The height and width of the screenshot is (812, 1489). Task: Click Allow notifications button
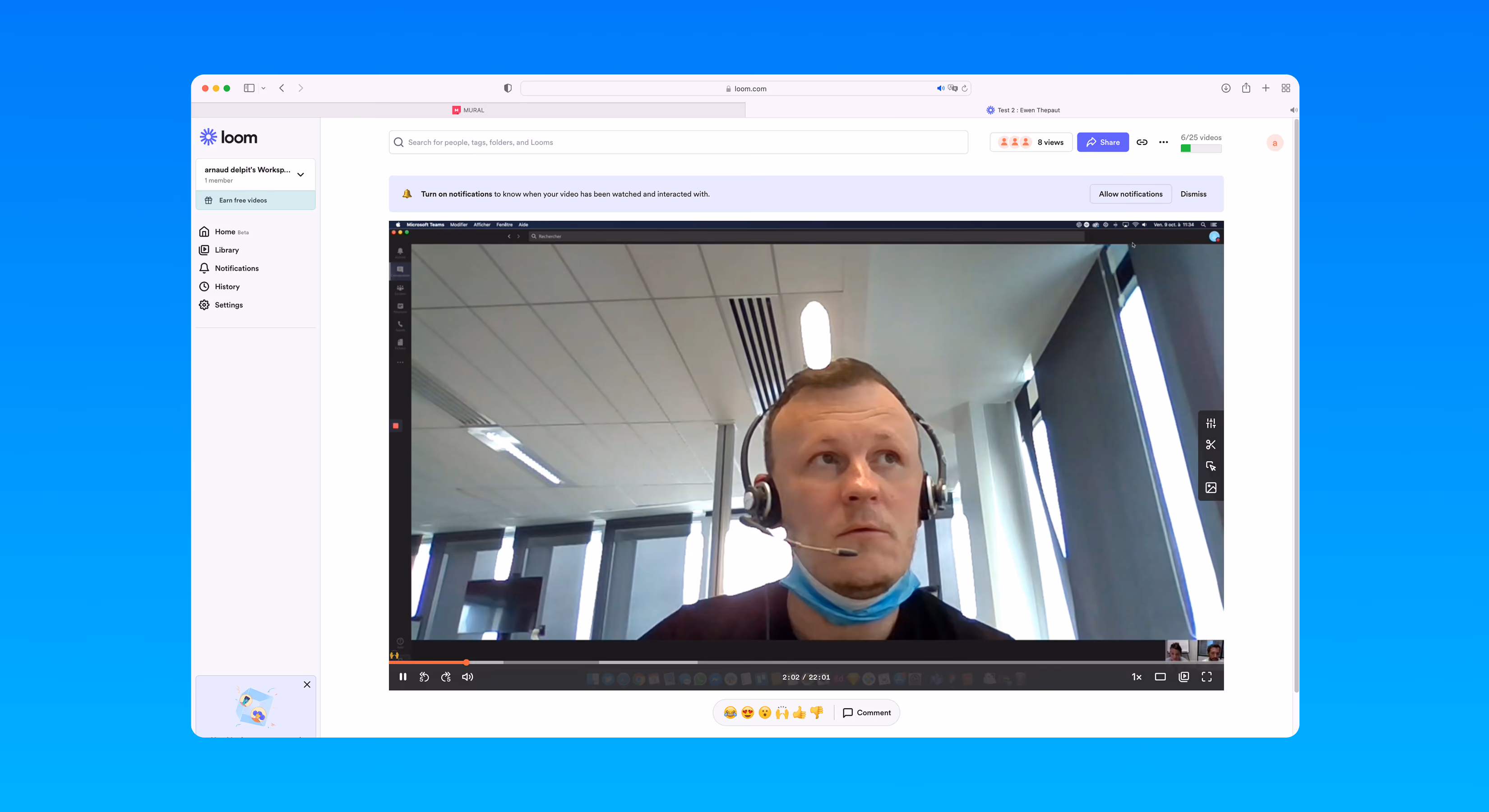pyautogui.click(x=1131, y=194)
